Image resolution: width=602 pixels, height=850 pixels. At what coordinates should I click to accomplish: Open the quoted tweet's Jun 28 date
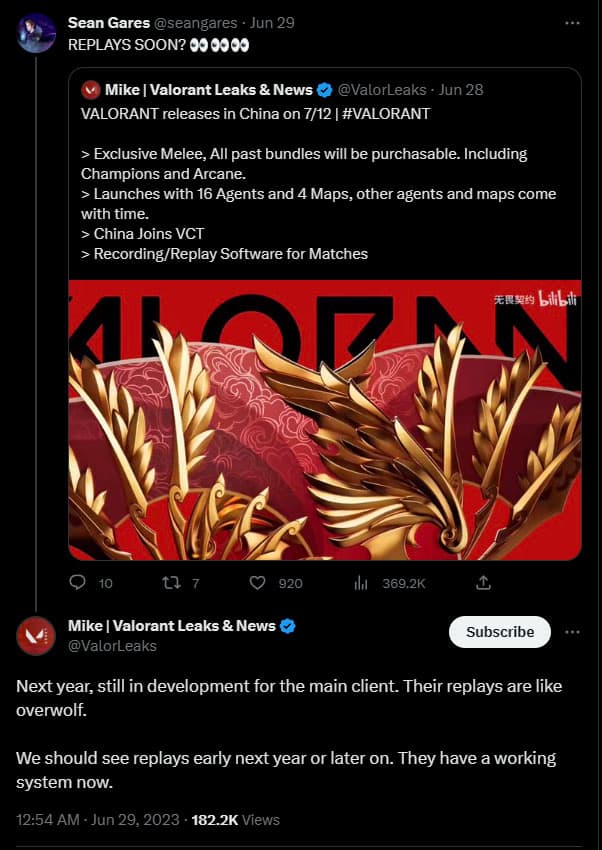461,90
